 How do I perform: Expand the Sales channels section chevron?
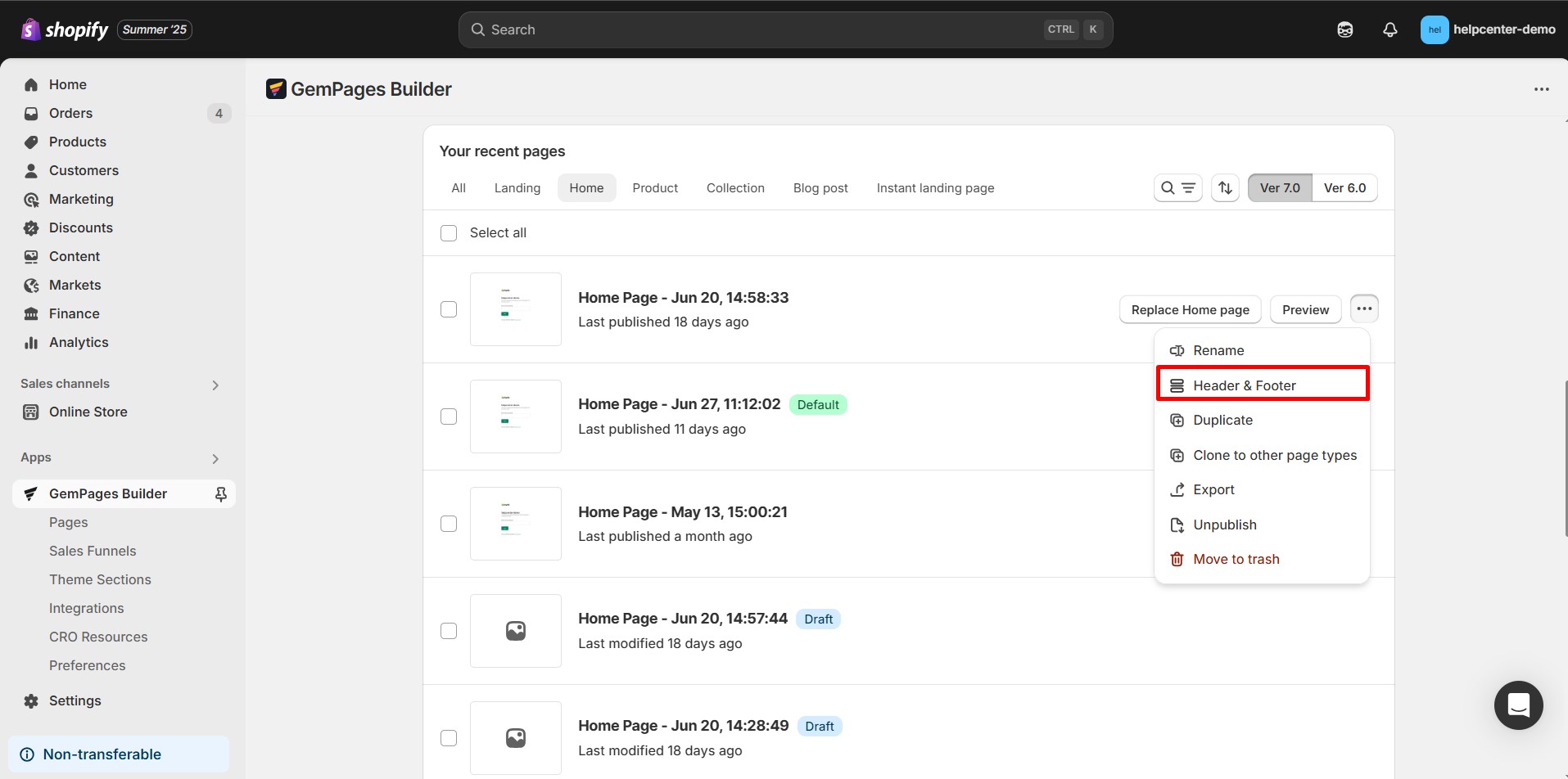pyautogui.click(x=215, y=385)
